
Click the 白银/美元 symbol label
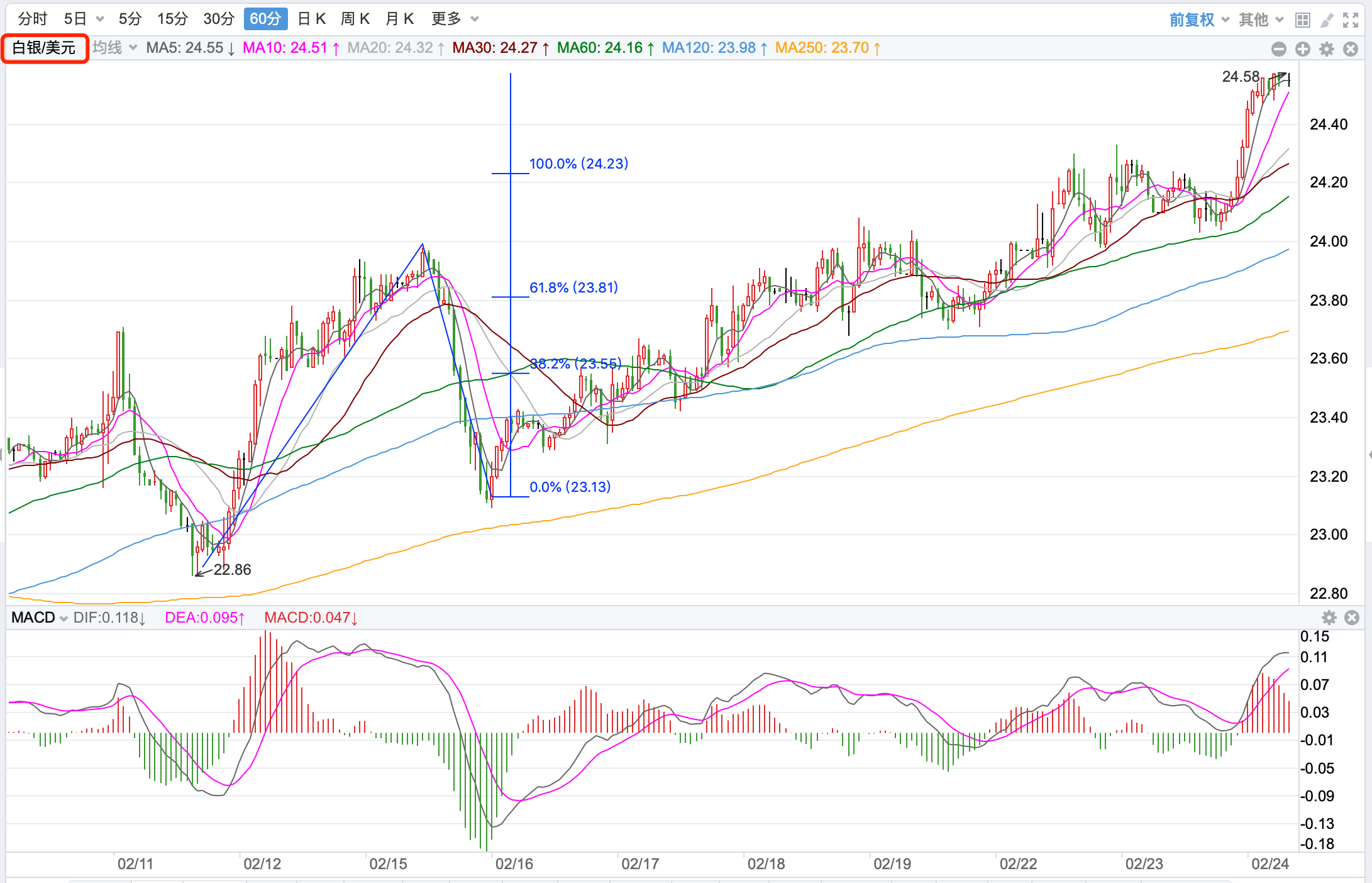pyautogui.click(x=44, y=48)
